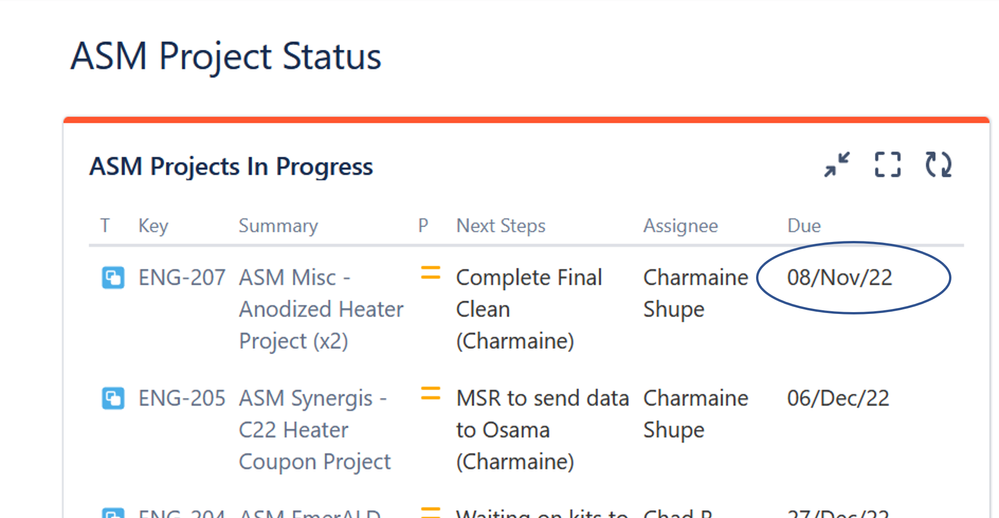Open issue key ENG-207

pyautogui.click(x=182, y=278)
